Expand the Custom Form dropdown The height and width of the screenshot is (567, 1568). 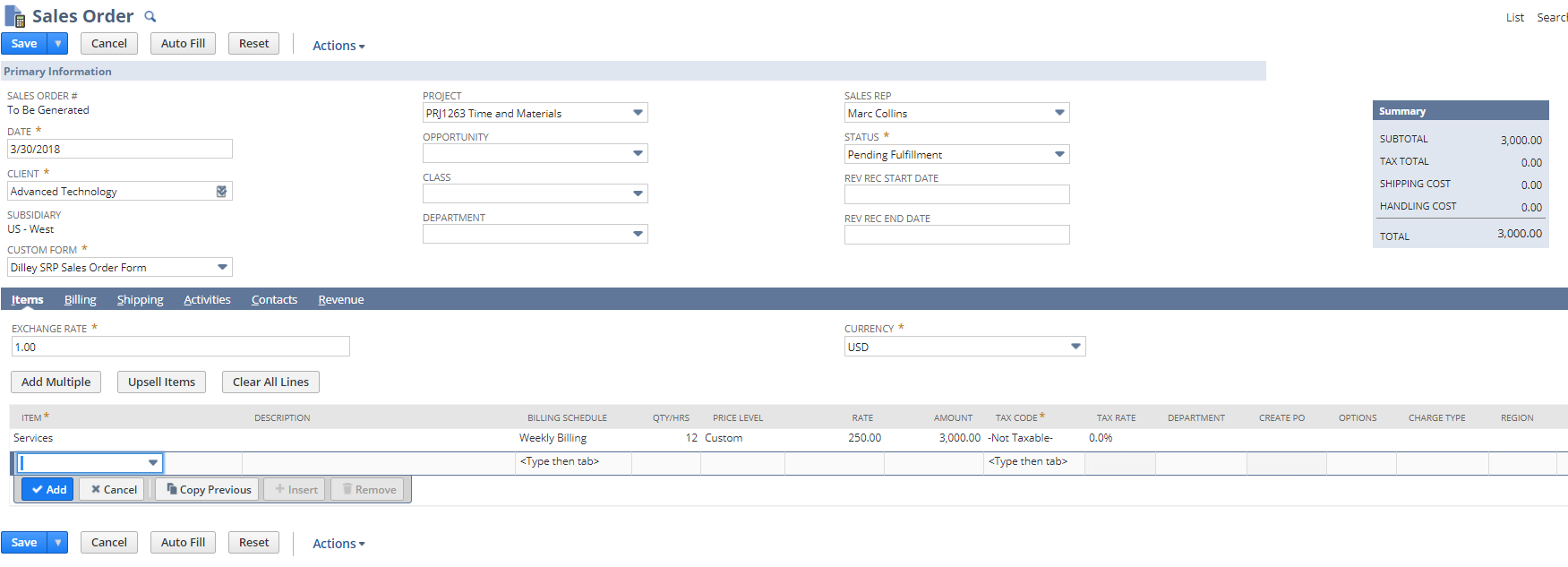(222, 267)
